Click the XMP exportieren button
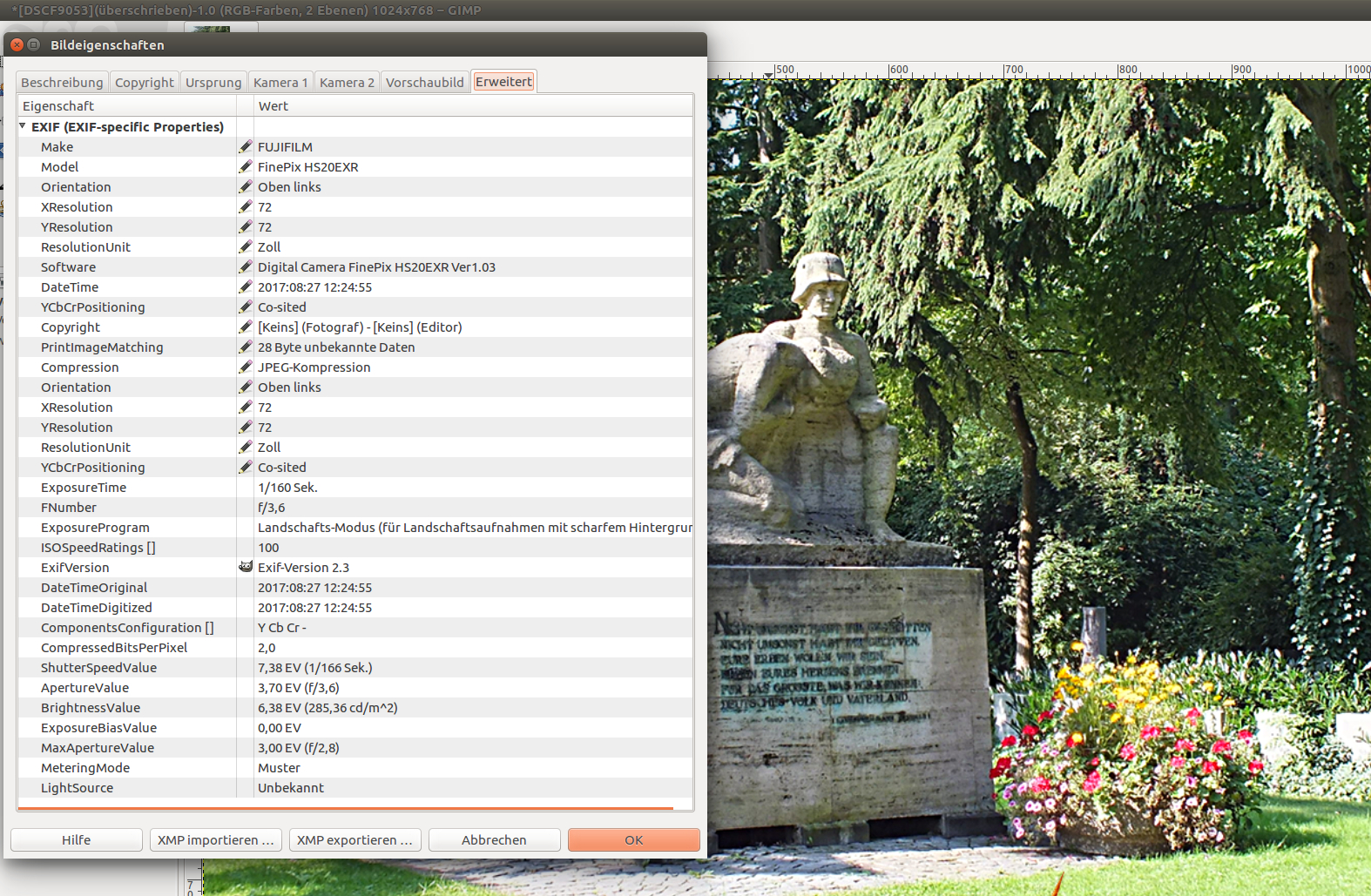Viewport: 1371px width, 896px height. tap(355, 839)
